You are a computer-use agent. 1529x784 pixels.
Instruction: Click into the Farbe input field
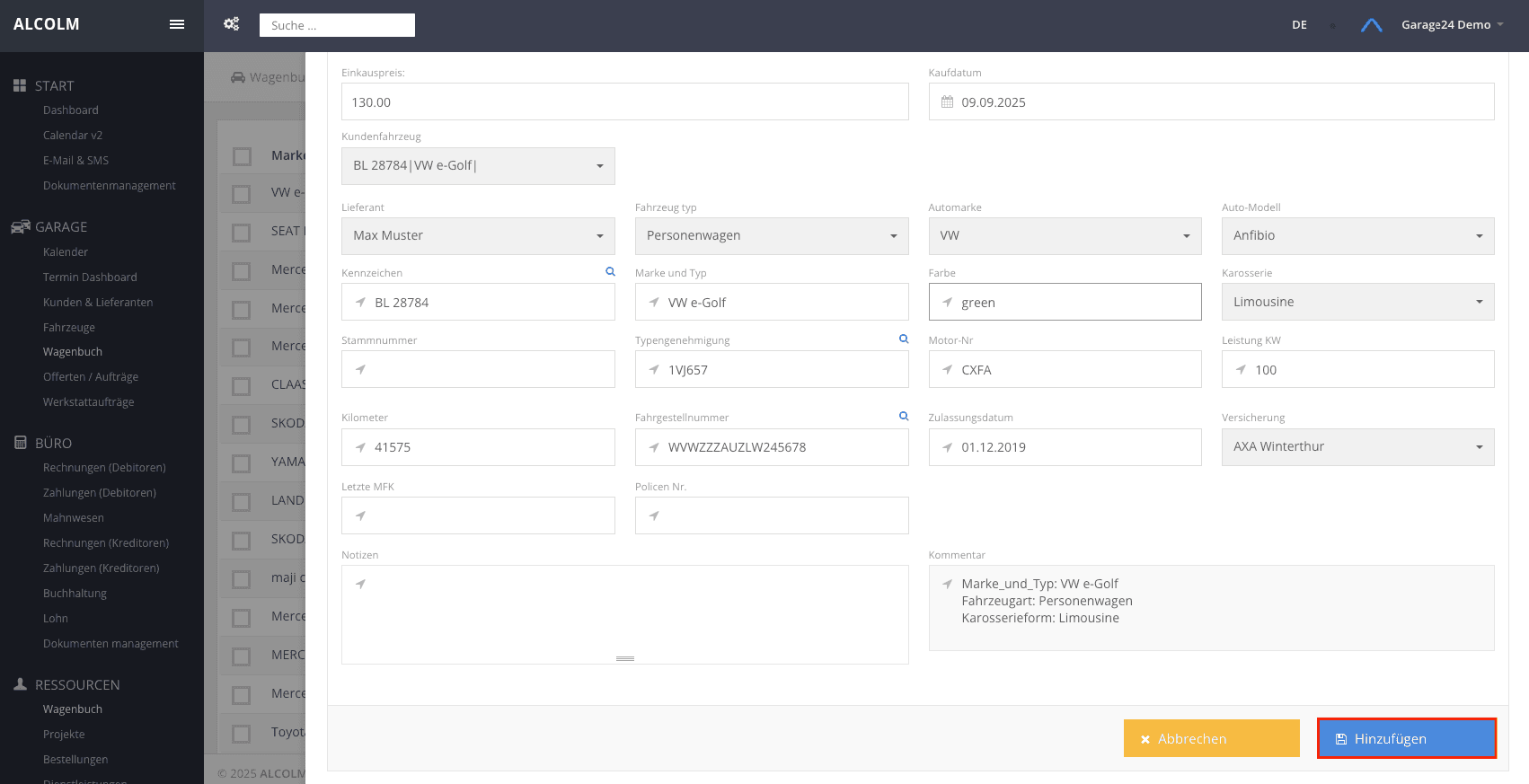coord(1065,302)
